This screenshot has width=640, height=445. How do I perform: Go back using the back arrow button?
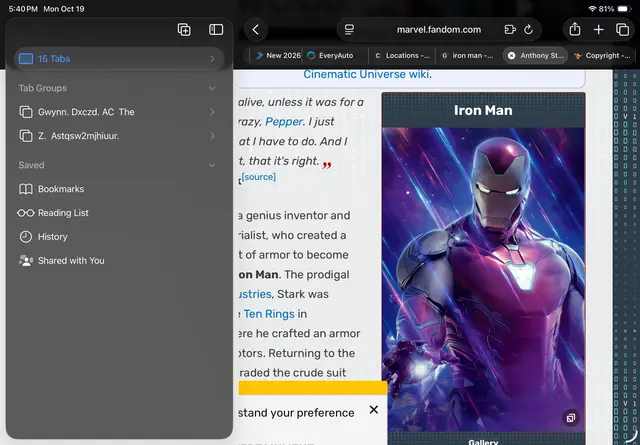pos(256,29)
